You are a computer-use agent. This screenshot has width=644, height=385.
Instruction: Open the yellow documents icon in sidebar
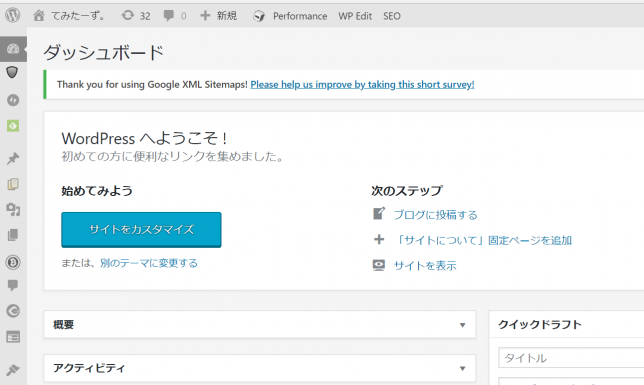pos(13,184)
